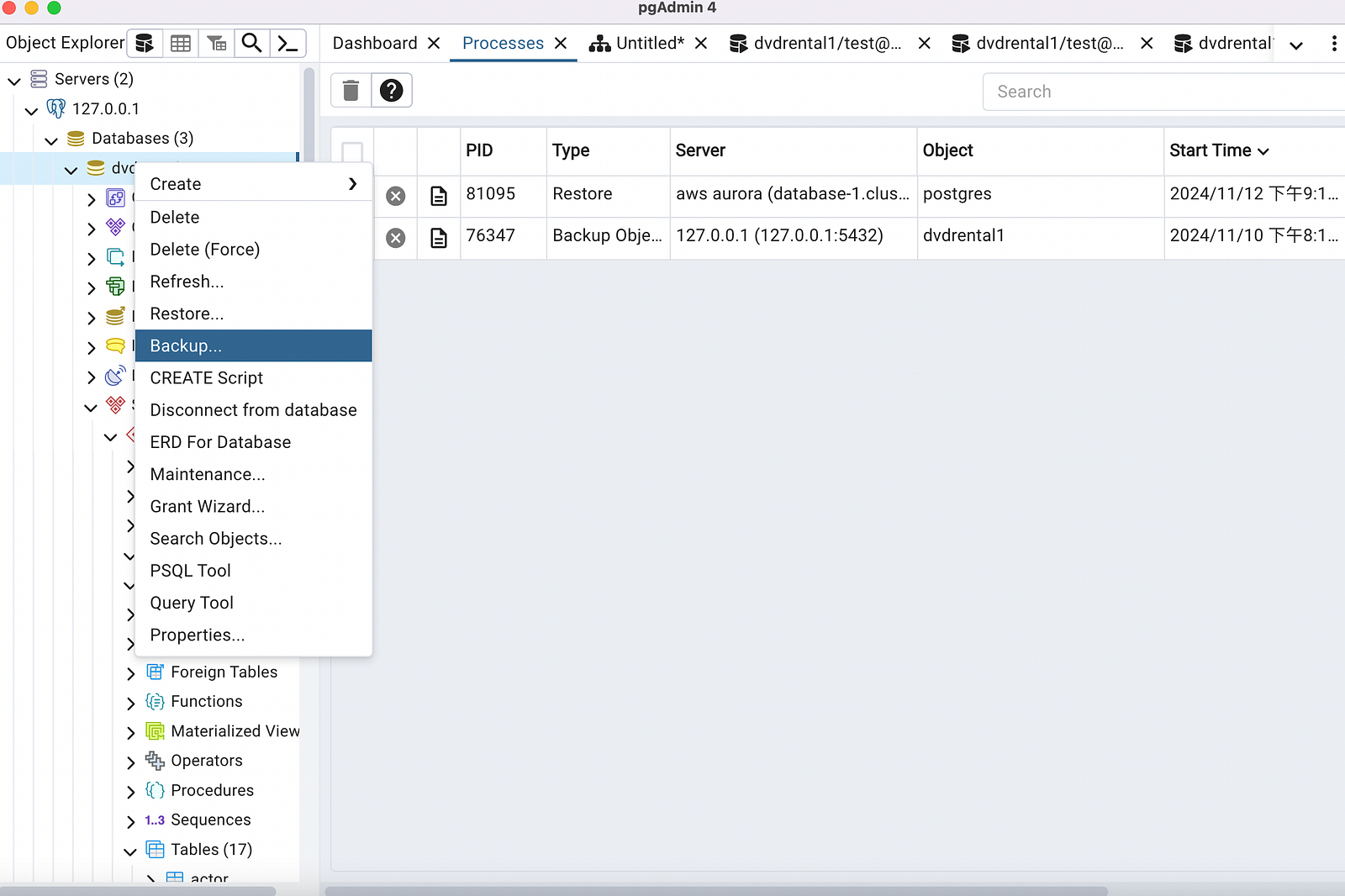Focus the Search field in Processes
1345x896 pixels.
pyautogui.click(x=1164, y=92)
